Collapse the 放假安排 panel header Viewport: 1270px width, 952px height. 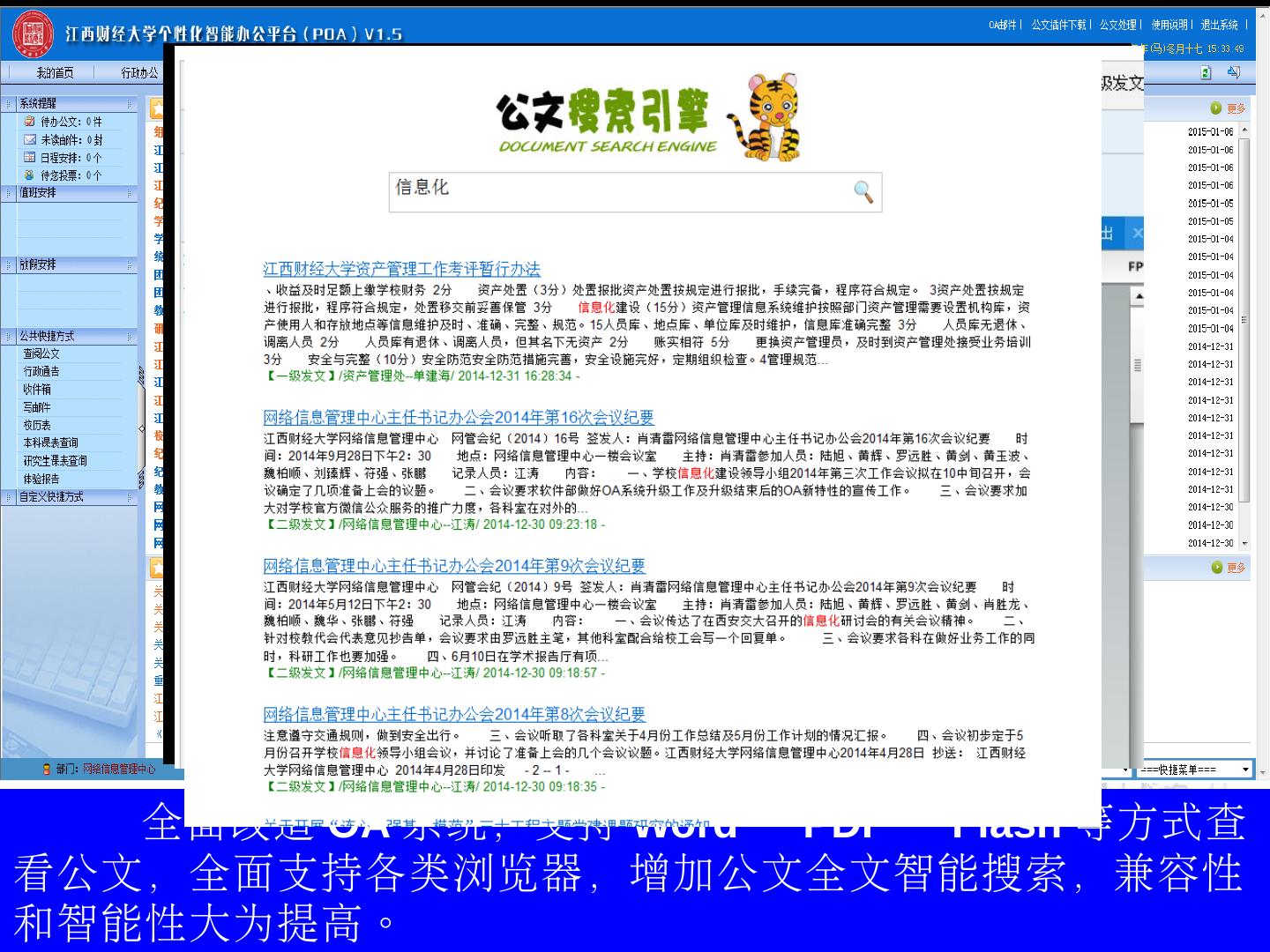coord(69,264)
